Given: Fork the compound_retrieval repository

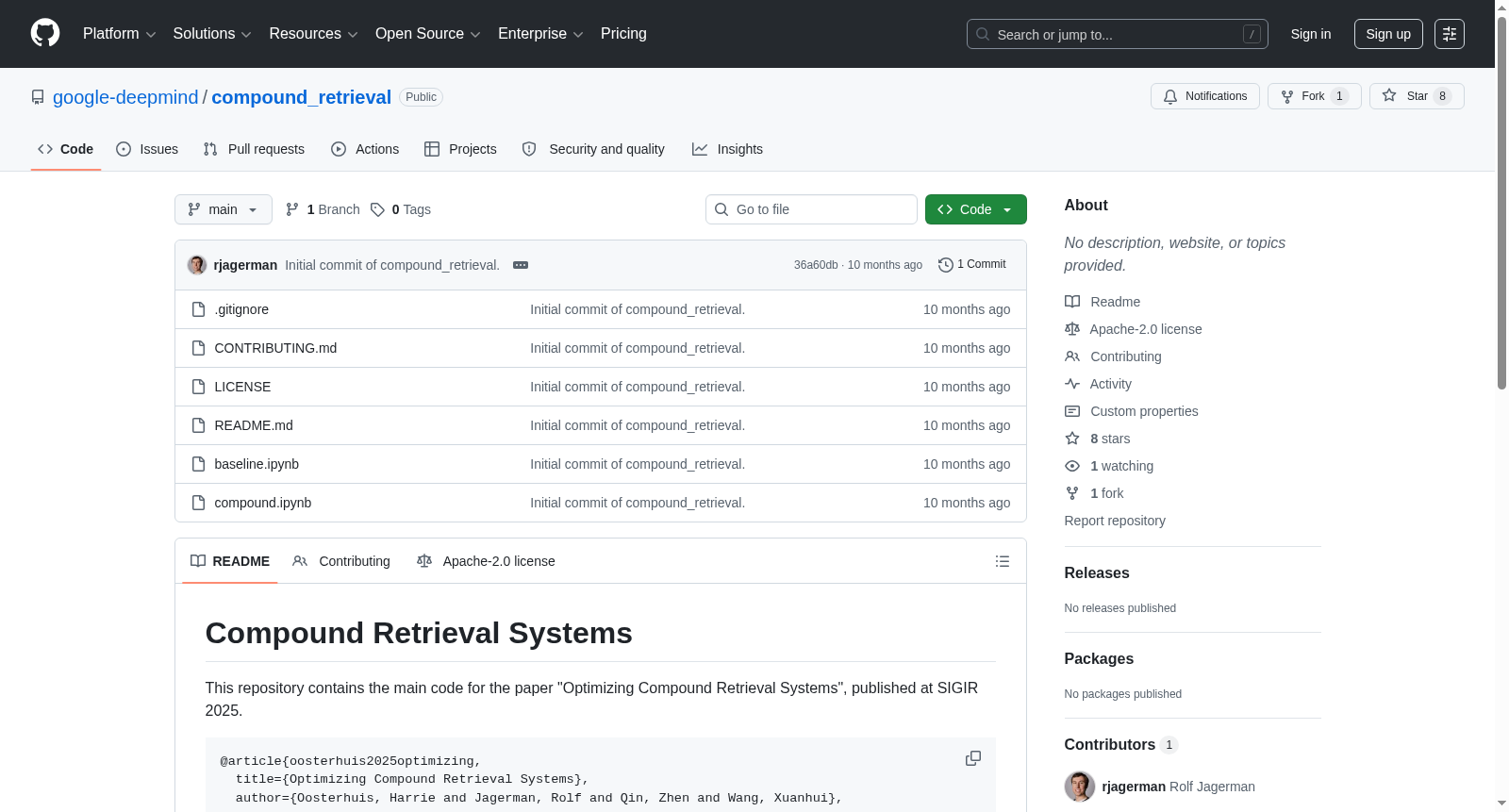Looking at the screenshot, I should coord(1314,96).
